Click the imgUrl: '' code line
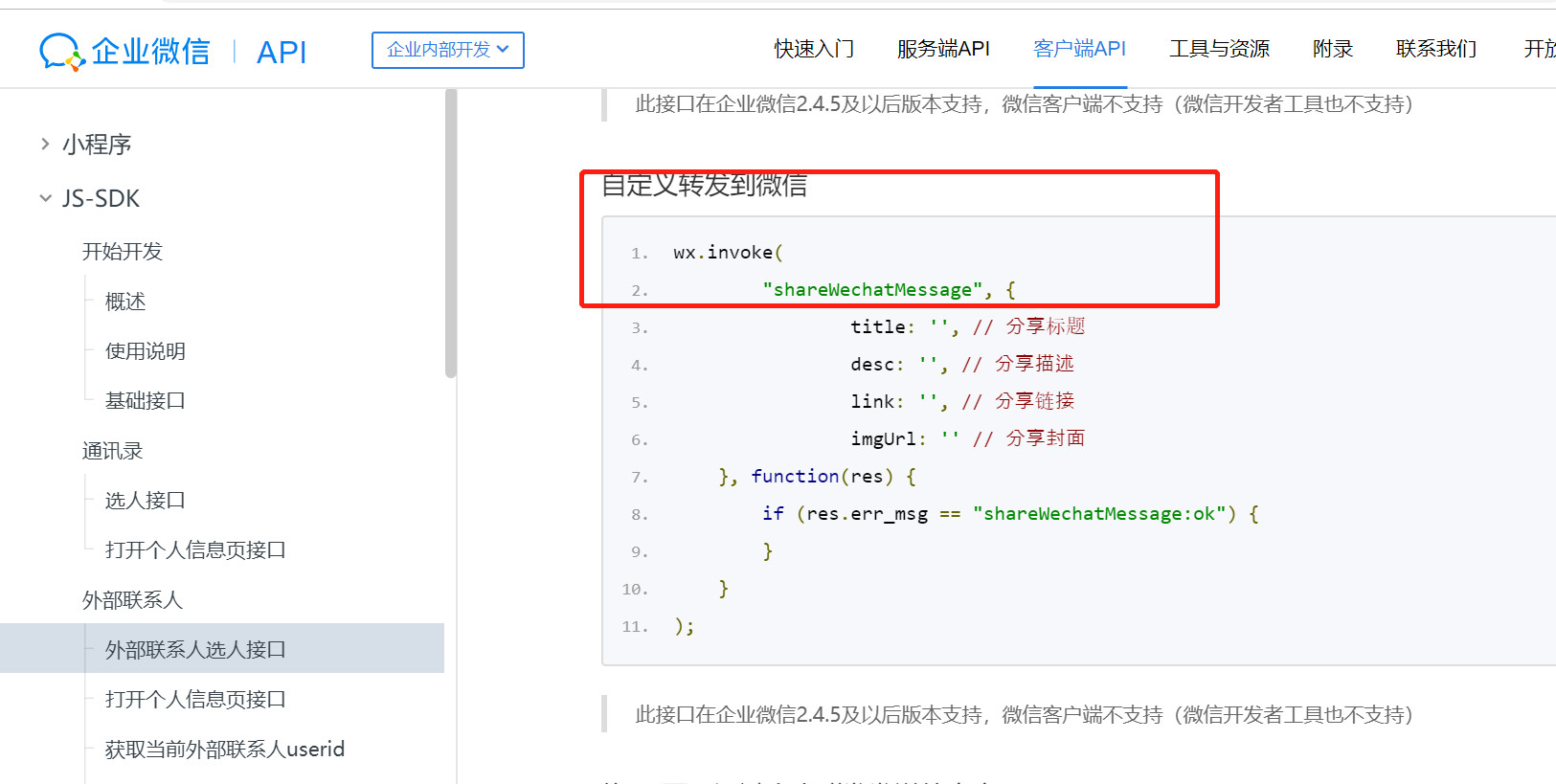This screenshot has height=784, width=1556. click(968, 439)
